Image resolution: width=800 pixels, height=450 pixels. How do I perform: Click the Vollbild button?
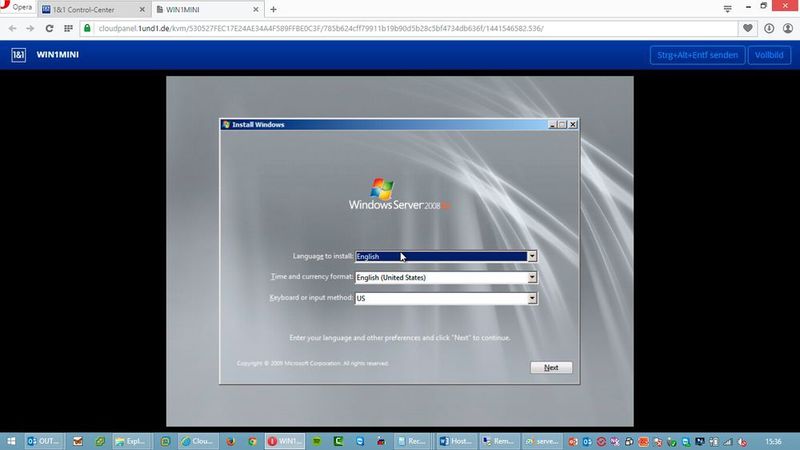click(769, 55)
